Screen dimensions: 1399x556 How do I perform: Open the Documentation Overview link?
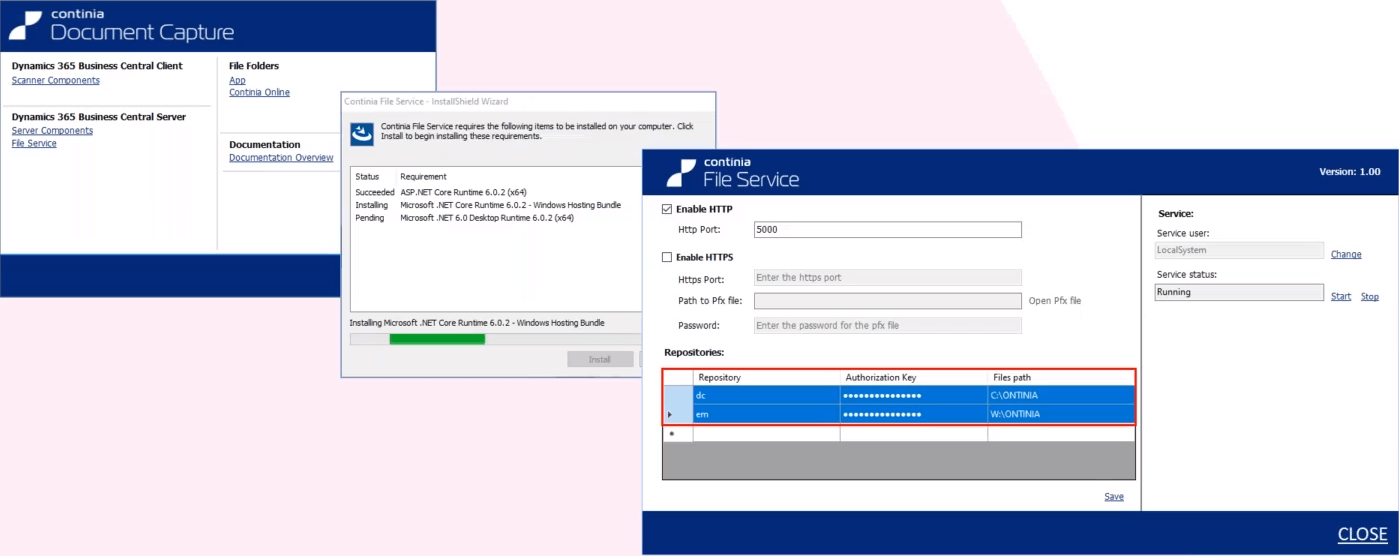tap(281, 157)
